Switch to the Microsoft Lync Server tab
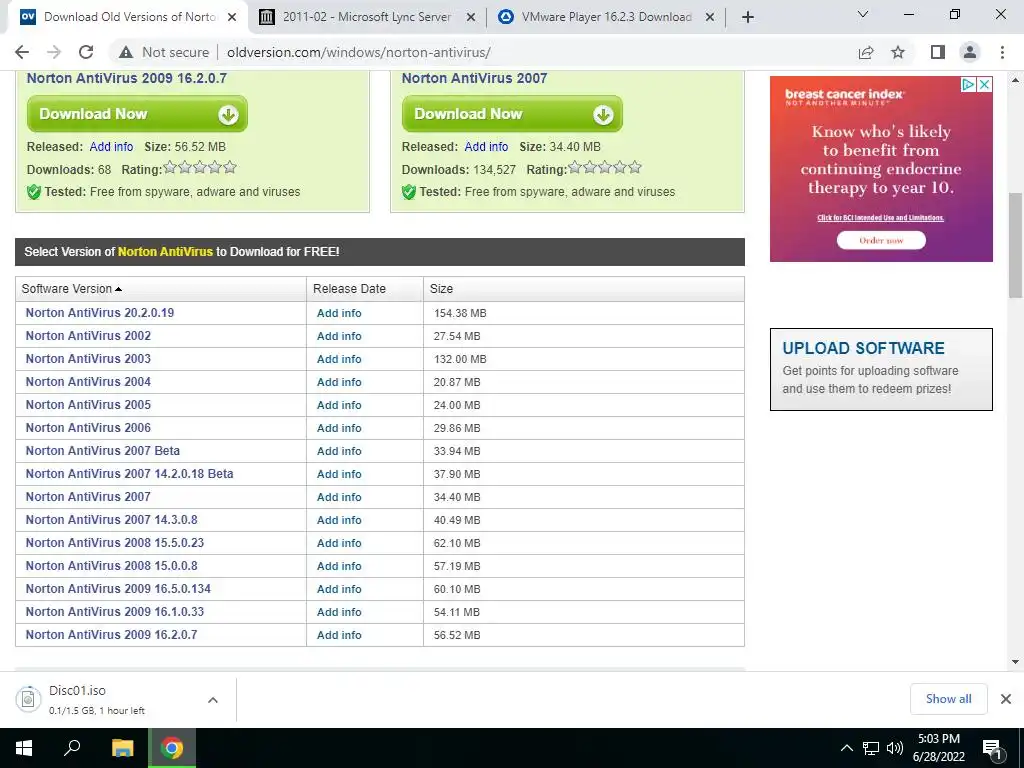The image size is (1024, 768). coord(367,18)
